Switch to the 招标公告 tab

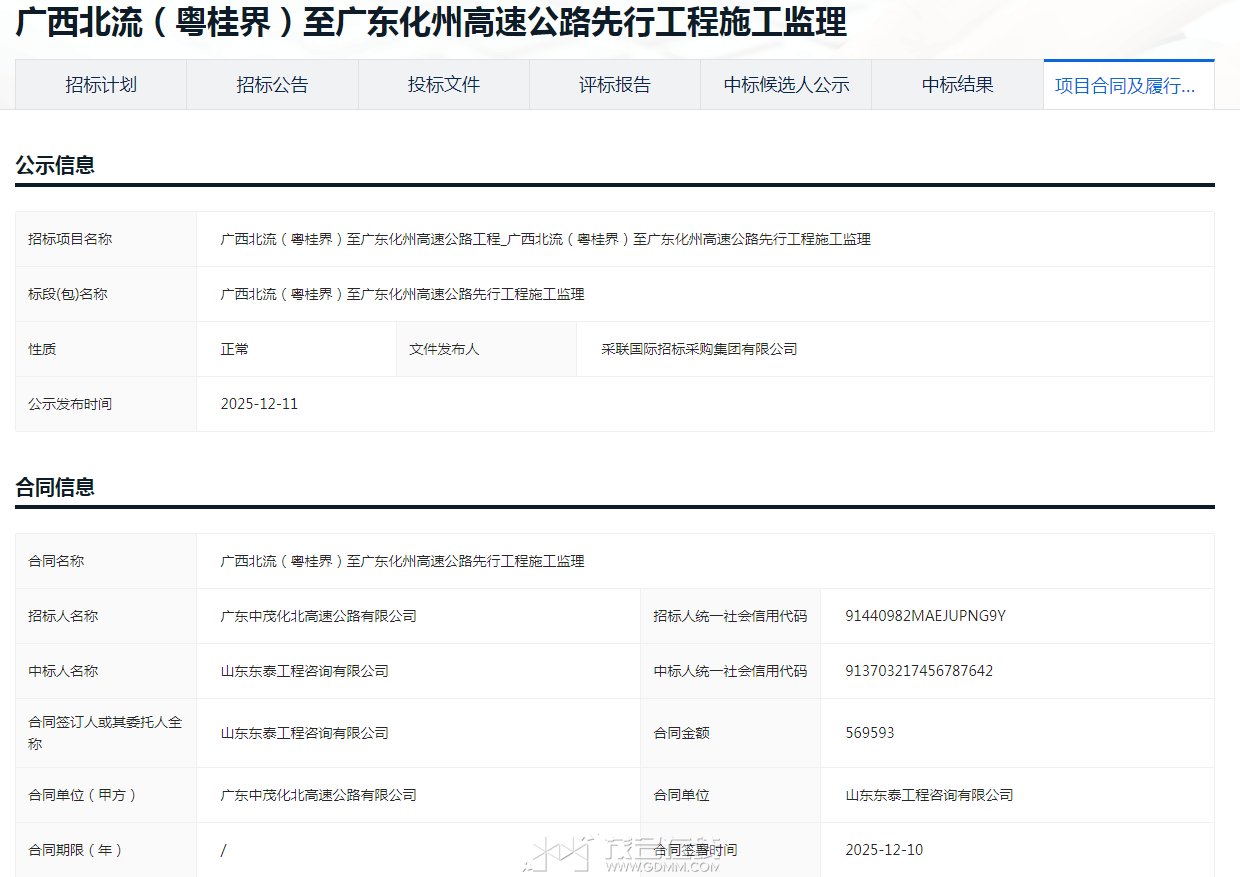(272, 85)
